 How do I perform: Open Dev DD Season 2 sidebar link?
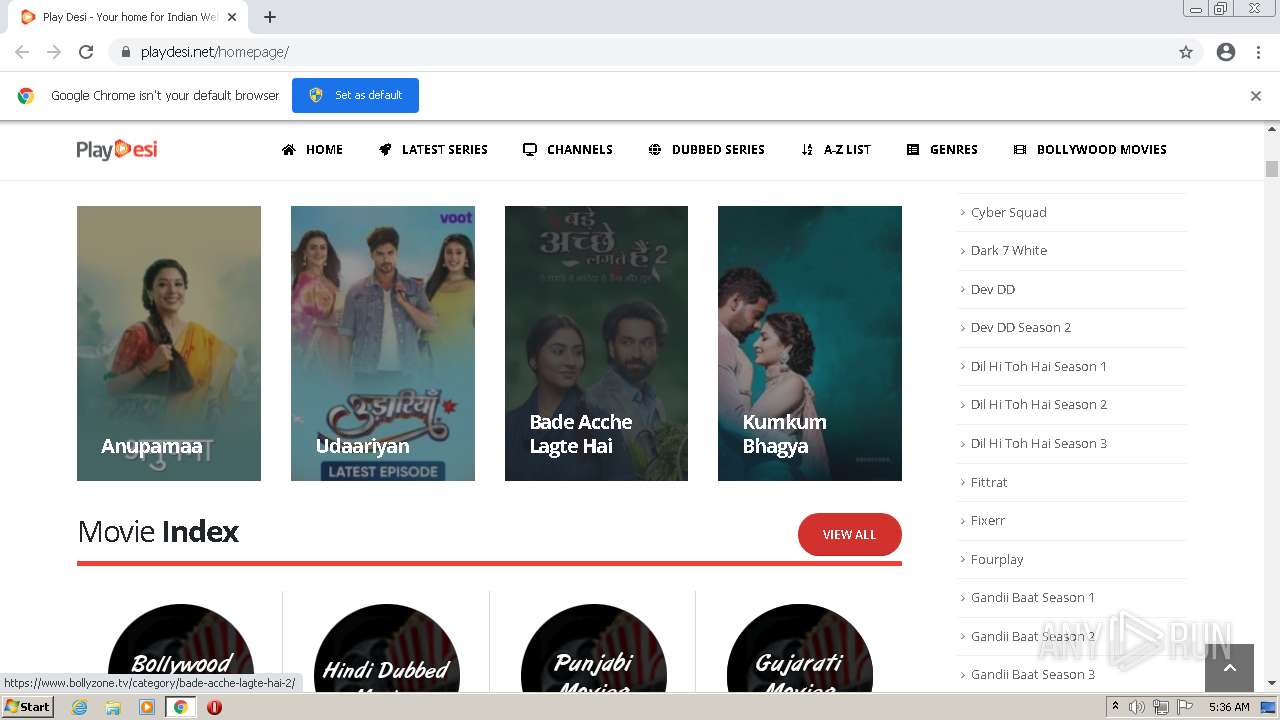[1021, 327]
